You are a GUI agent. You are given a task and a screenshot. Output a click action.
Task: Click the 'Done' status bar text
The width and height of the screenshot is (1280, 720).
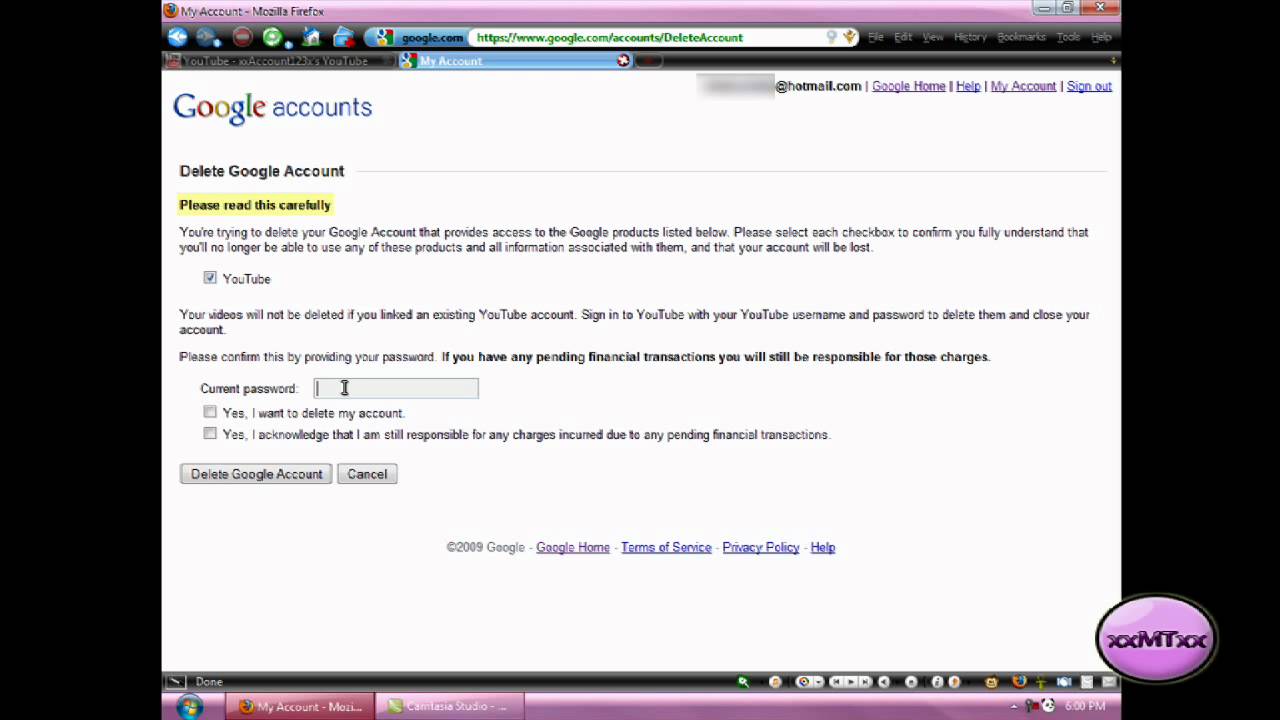click(209, 682)
